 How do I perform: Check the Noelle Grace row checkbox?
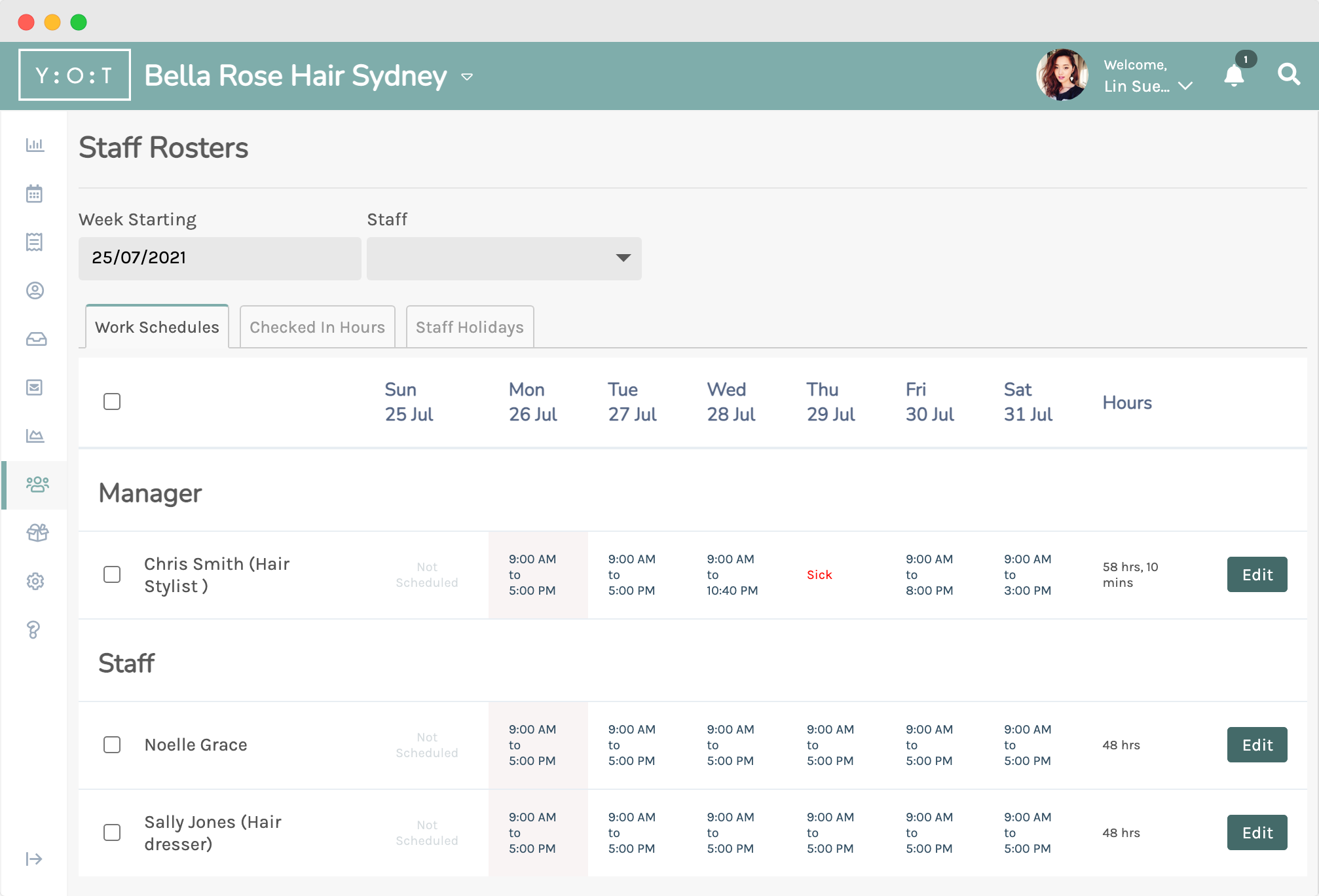112,745
